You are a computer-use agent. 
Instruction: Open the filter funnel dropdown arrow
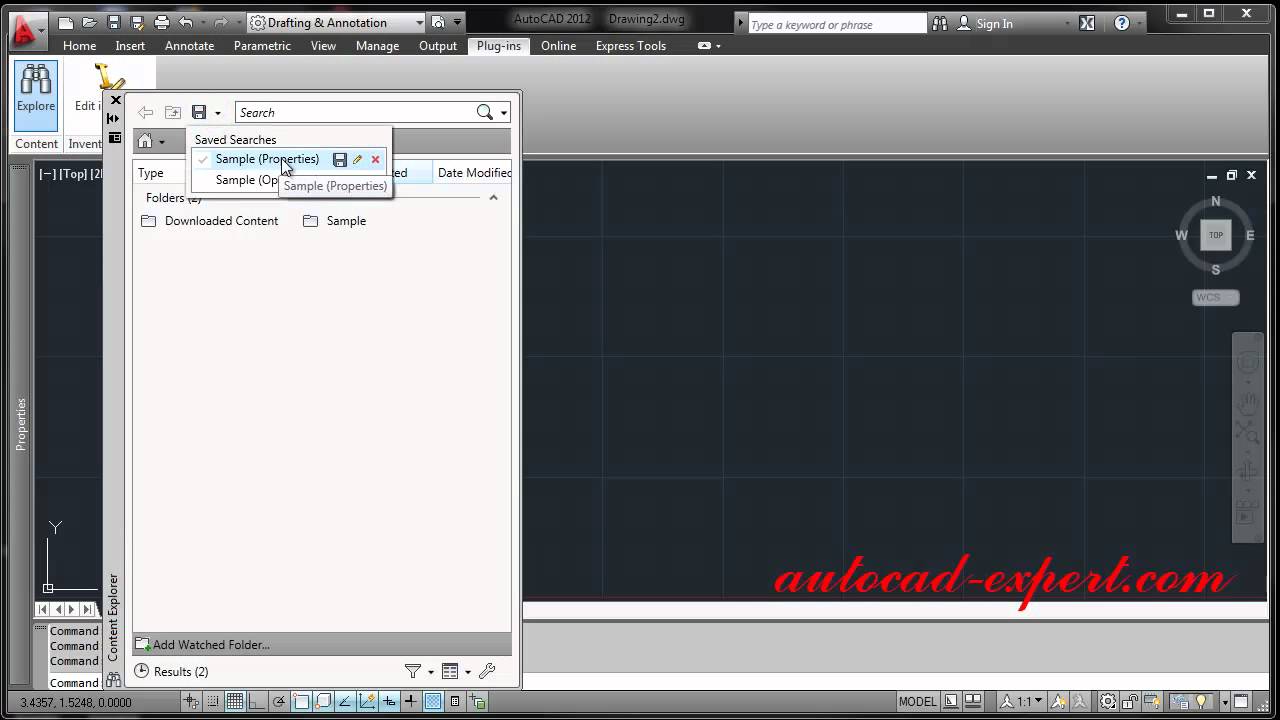coord(431,672)
